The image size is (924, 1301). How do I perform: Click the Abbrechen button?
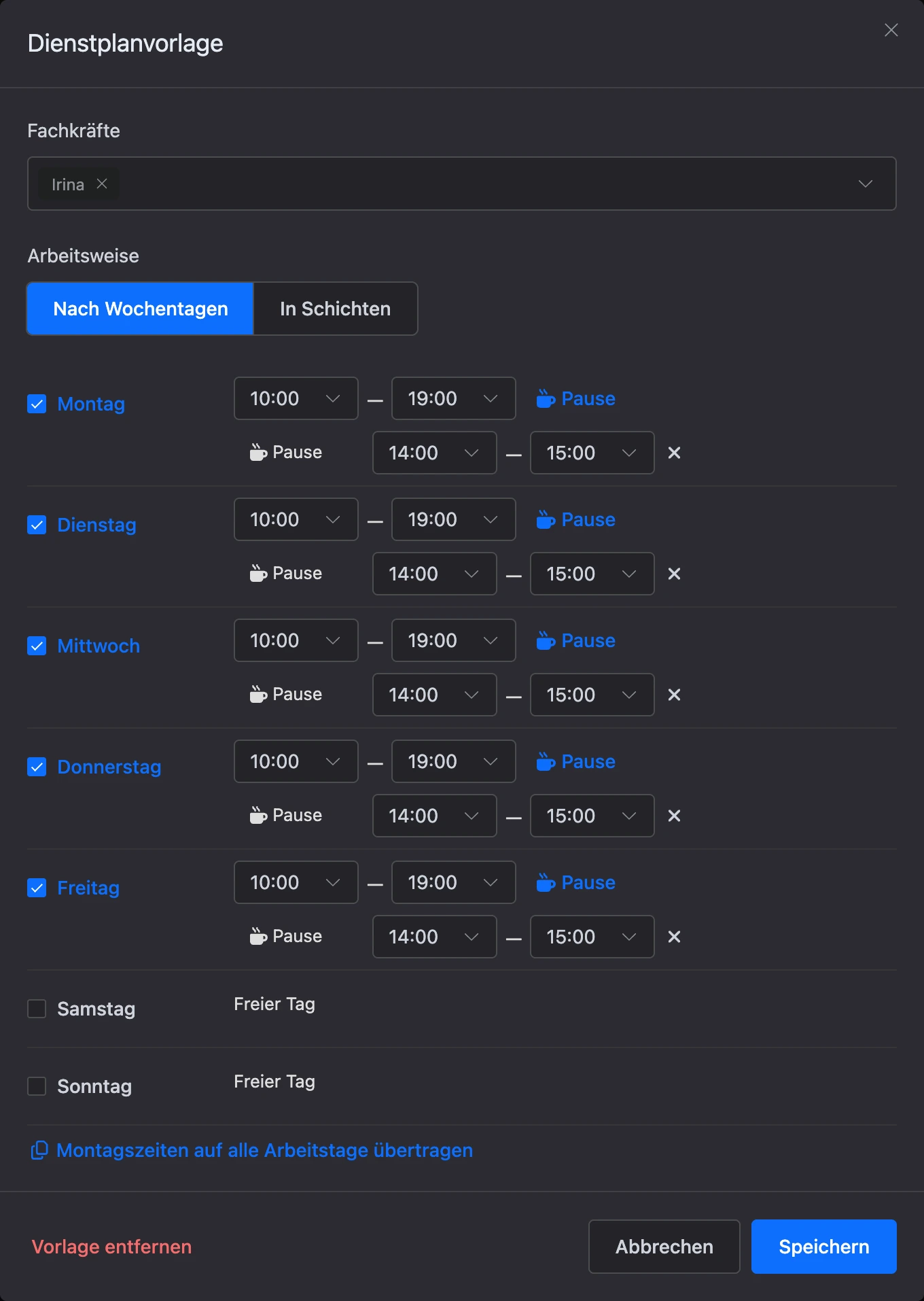tap(664, 1247)
